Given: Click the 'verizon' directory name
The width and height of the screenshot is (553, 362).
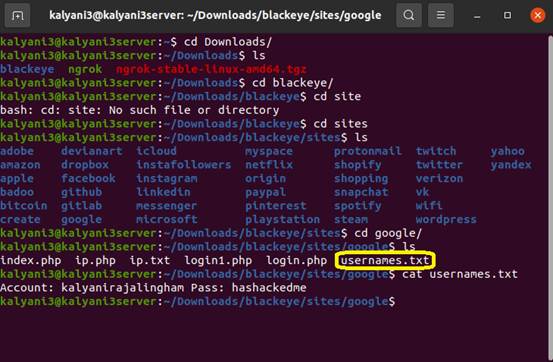Looking at the screenshot, I should point(439,179).
